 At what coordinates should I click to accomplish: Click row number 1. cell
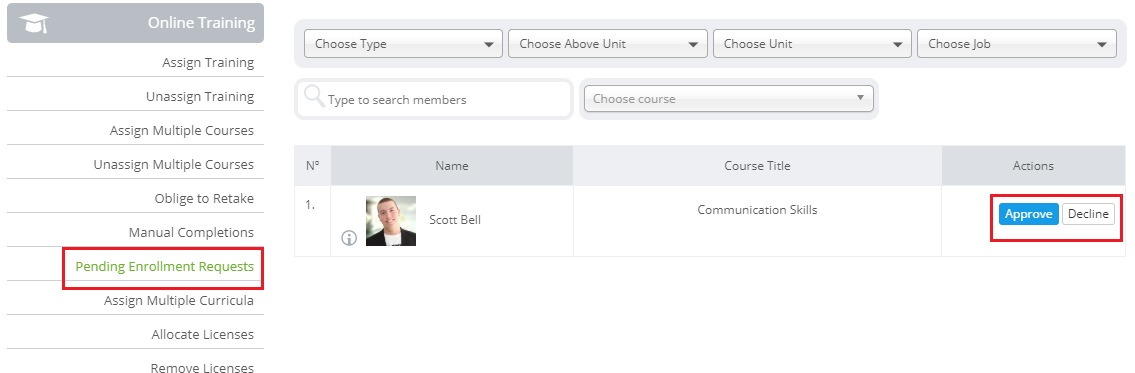[x=313, y=221]
